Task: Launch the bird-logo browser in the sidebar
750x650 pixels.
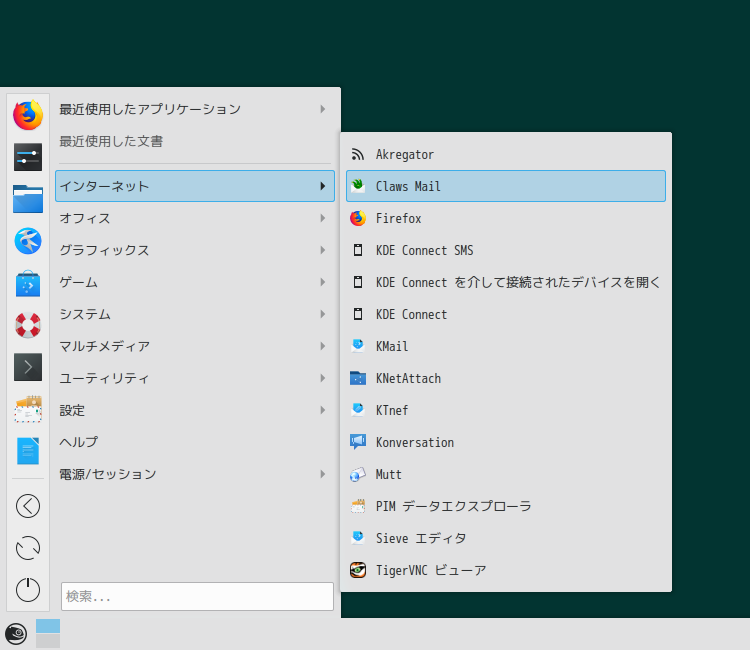Action: tap(28, 241)
